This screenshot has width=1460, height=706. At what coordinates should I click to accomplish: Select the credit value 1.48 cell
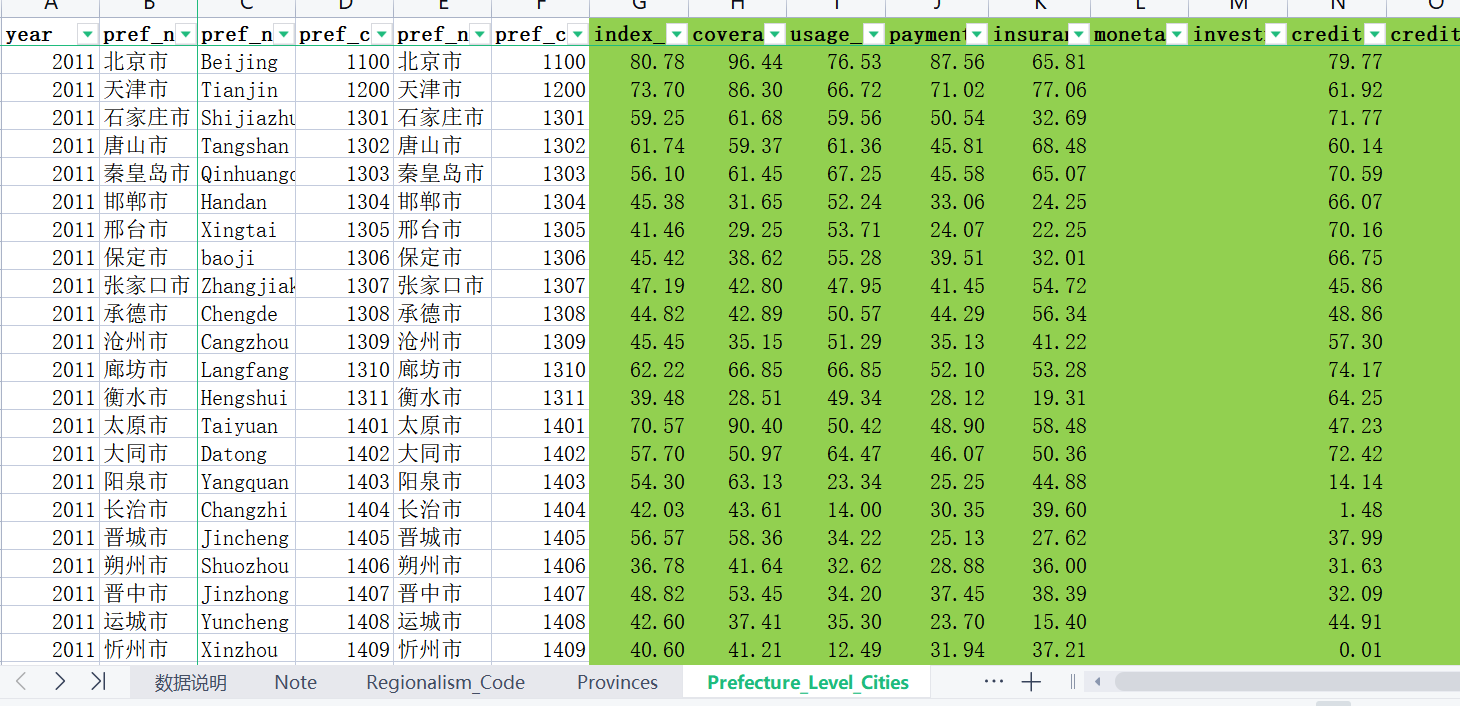[x=1337, y=510]
